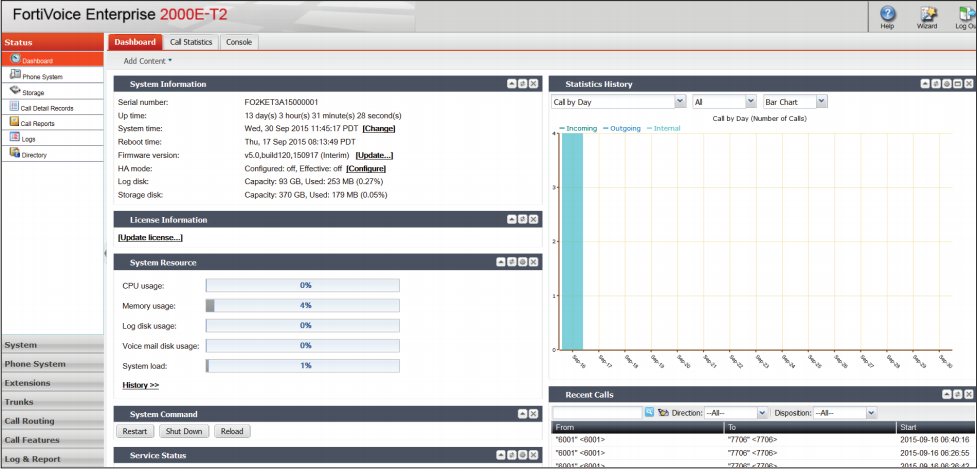
Task: Expand the Phone System menu section
Action: pos(52,364)
